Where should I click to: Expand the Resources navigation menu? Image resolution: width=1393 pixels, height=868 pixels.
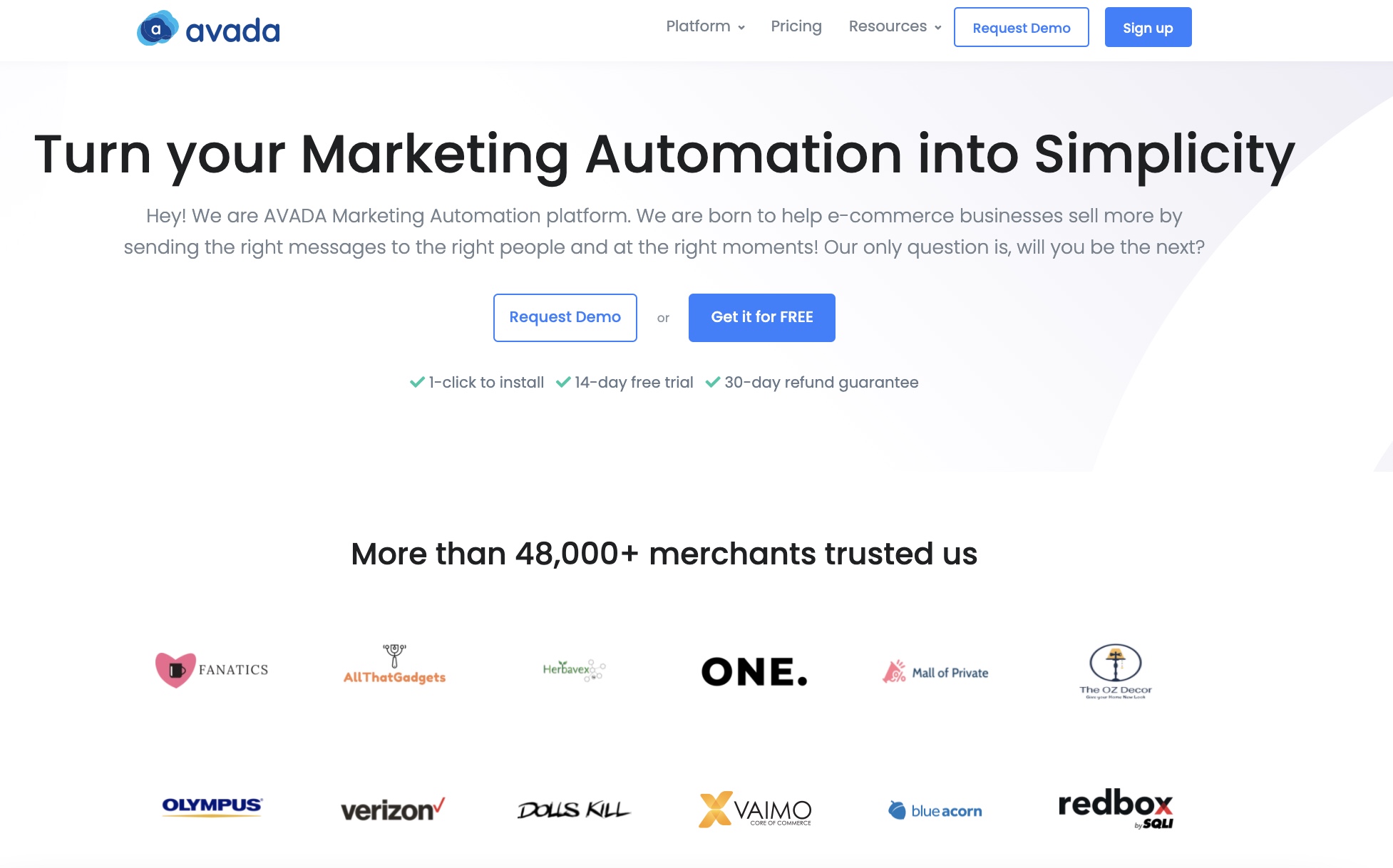[x=893, y=28]
